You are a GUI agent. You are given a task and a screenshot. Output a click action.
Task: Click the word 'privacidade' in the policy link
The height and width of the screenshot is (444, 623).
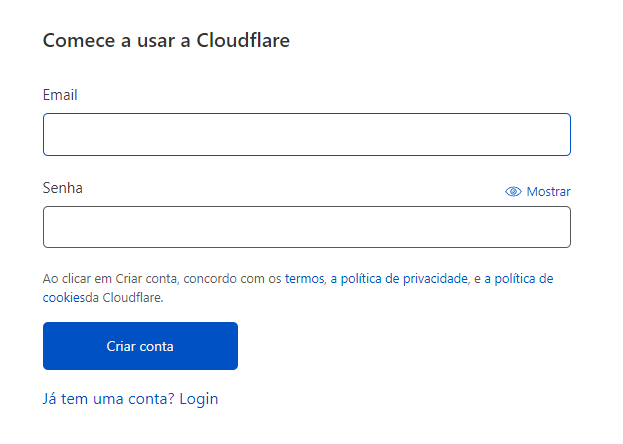(x=435, y=279)
